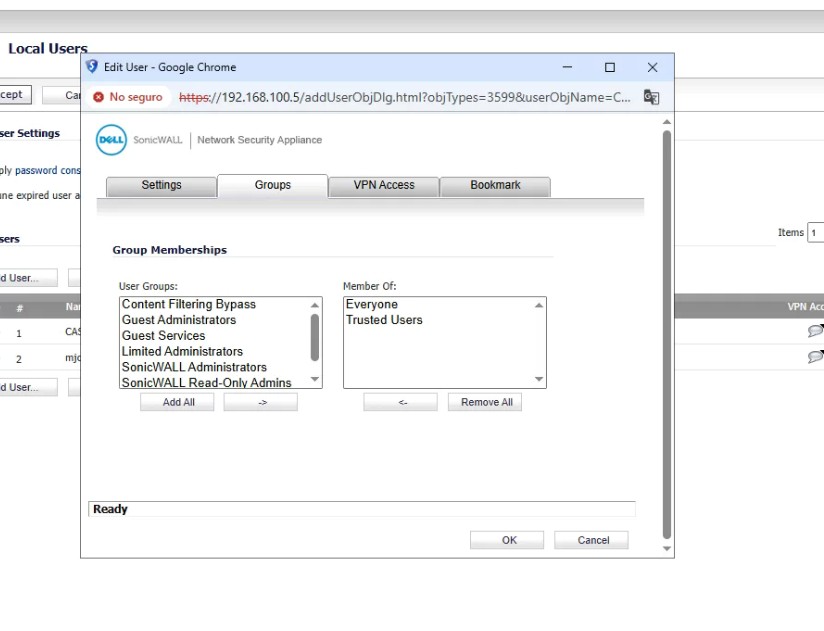The height and width of the screenshot is (631, 824).
Task: Select 'Trusted Users' in Member Of list
Action: pos(384,320)
